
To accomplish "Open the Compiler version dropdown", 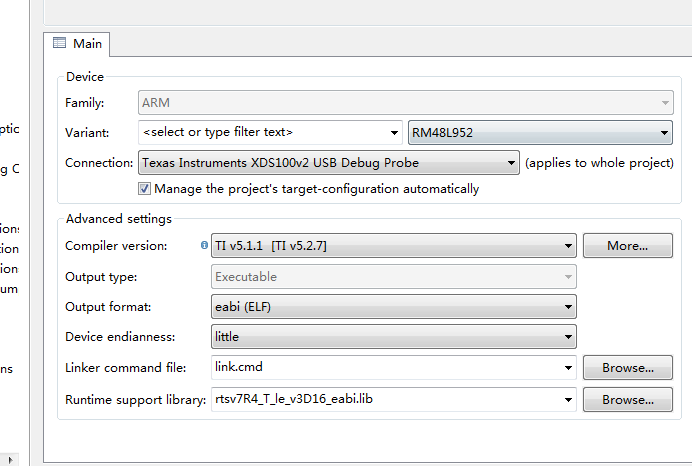I will click(394, 246).
